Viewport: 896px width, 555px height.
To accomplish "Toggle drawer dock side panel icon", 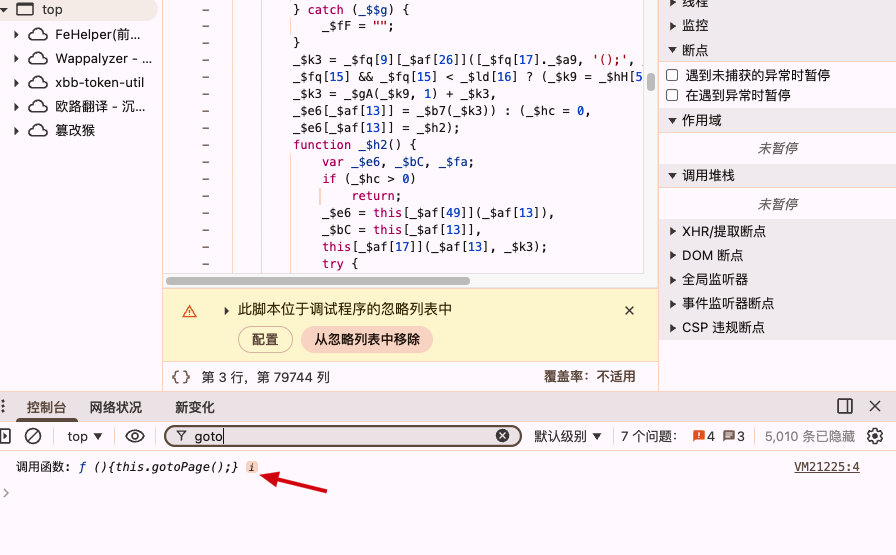I will point(845,406).
